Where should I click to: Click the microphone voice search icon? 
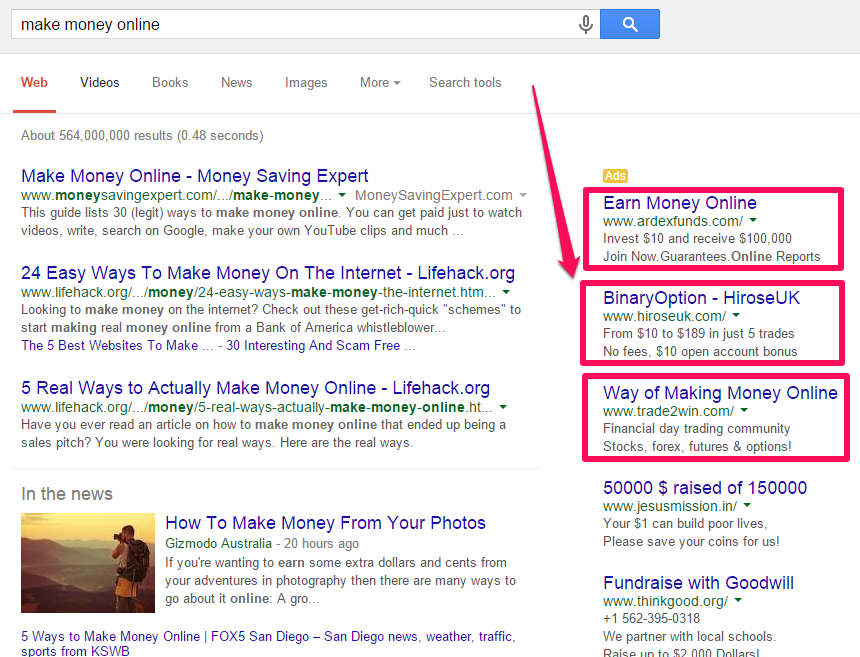[x=586, y=24]
